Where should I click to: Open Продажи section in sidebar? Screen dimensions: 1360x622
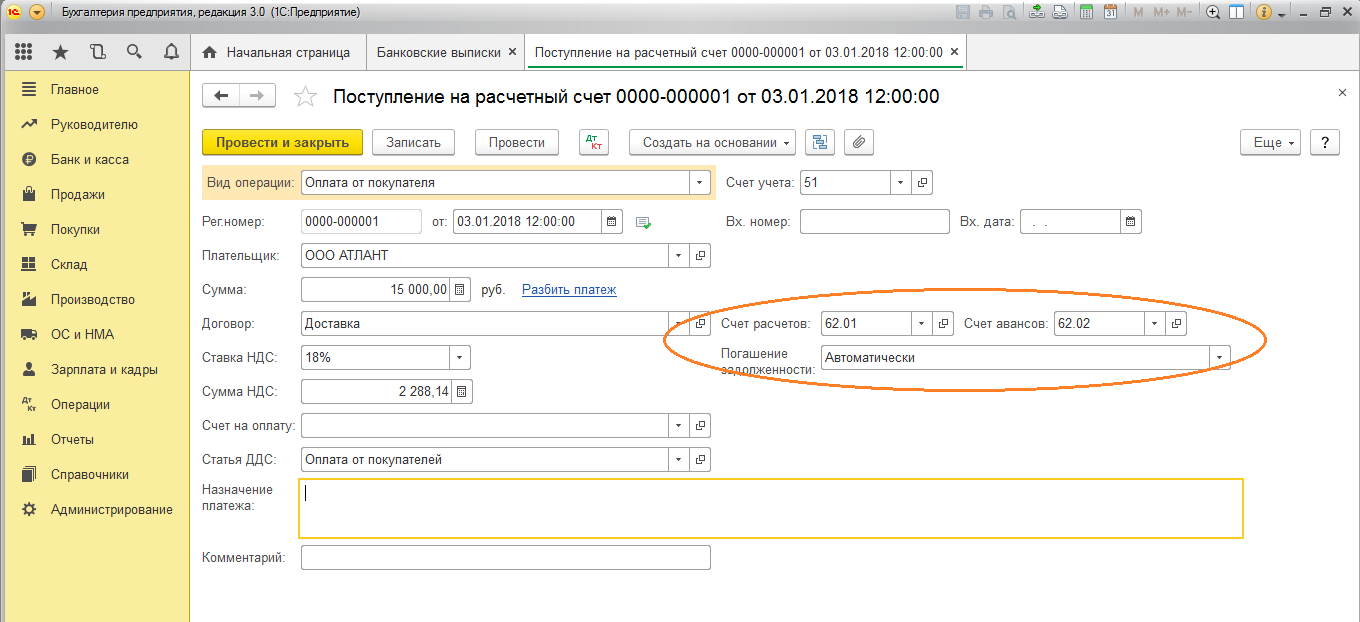tap(78, 194)
